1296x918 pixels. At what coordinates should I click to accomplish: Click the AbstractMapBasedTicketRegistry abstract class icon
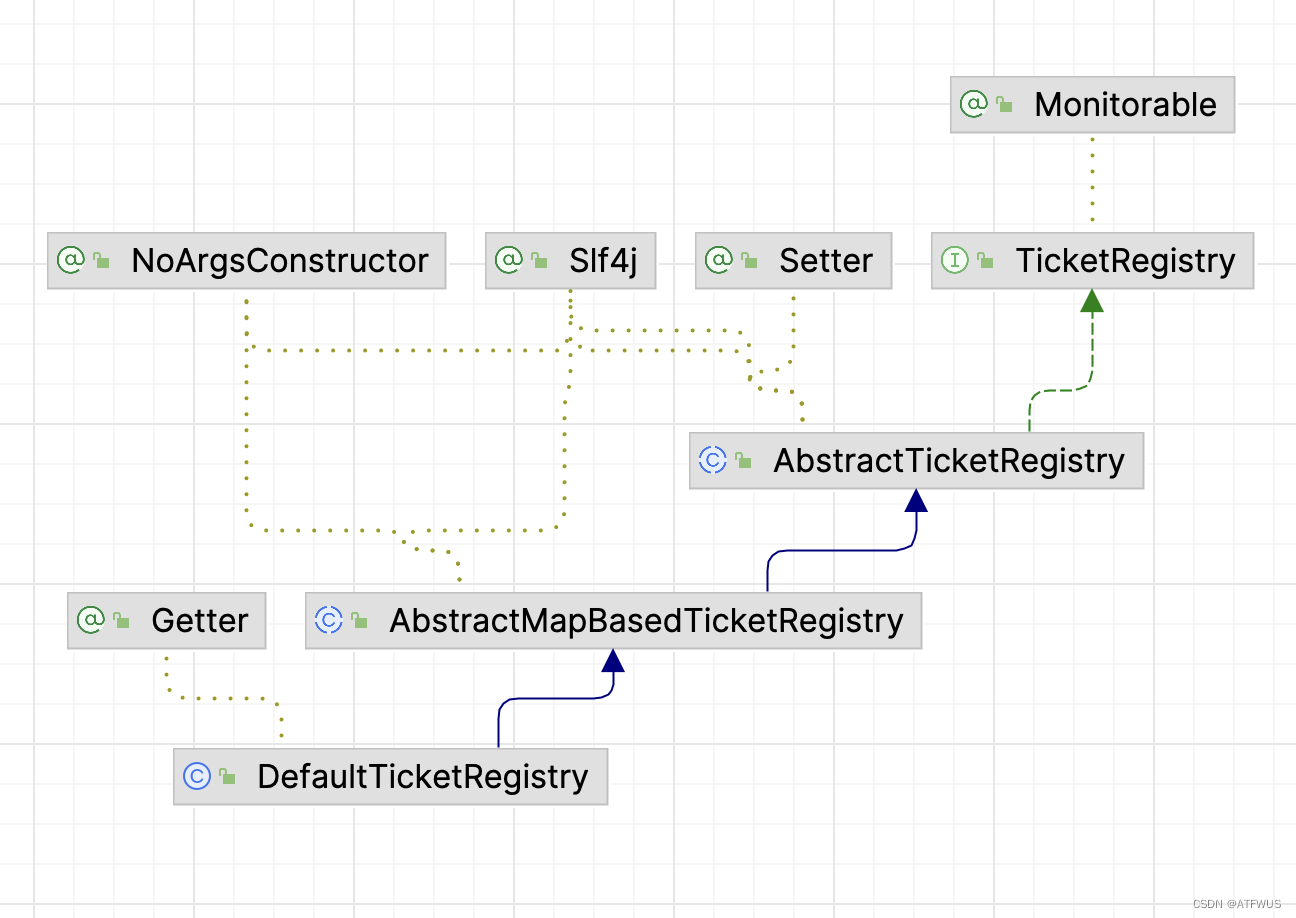point(329,620)
